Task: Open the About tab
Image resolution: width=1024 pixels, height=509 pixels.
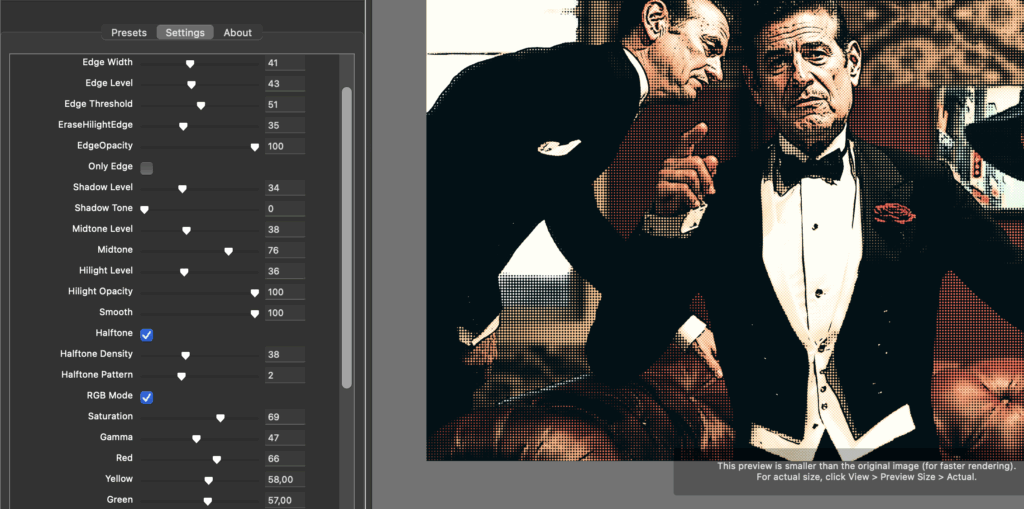Action: pos(238,33)
